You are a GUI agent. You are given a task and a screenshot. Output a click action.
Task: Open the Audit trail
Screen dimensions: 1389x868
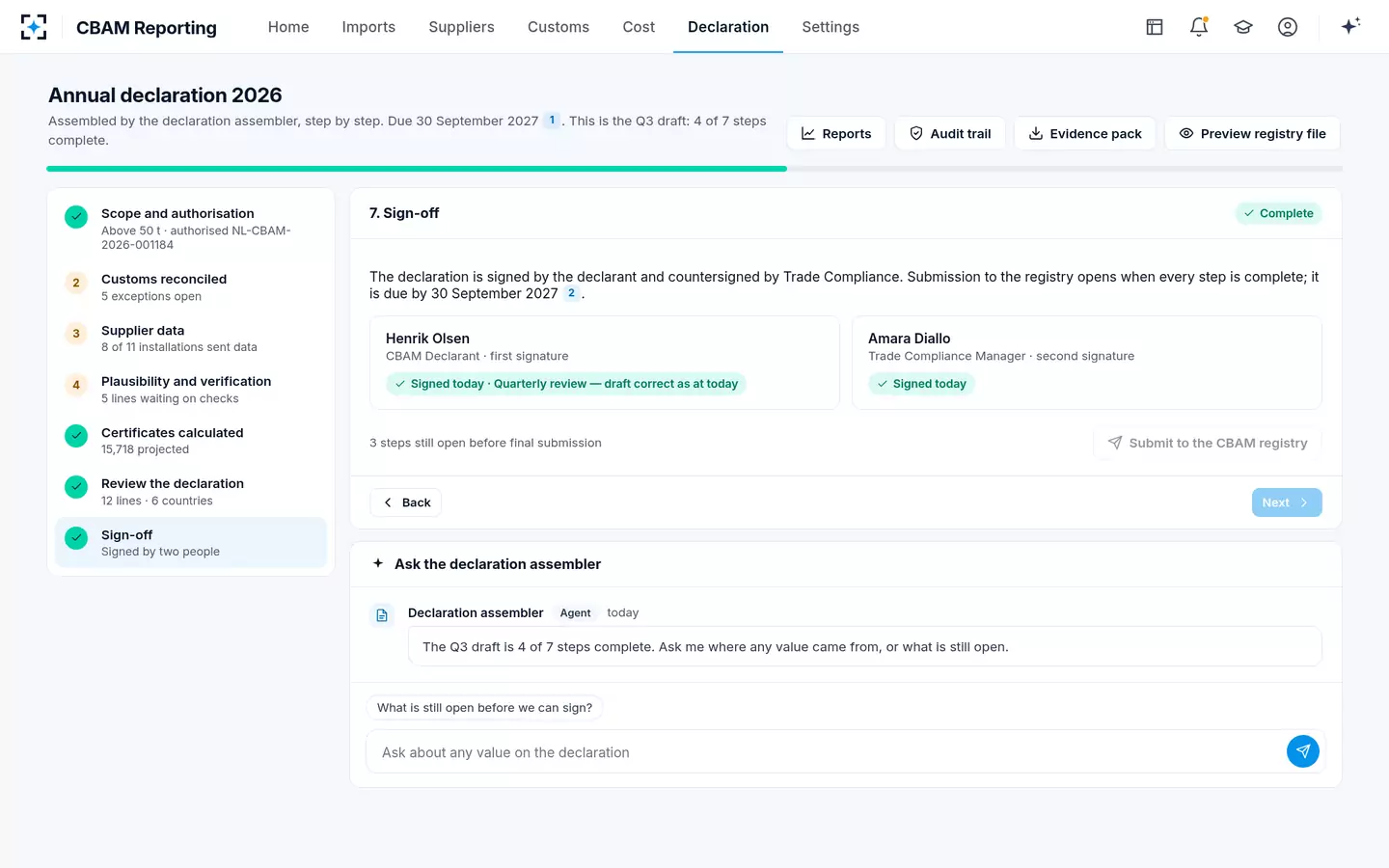point(950,133)
